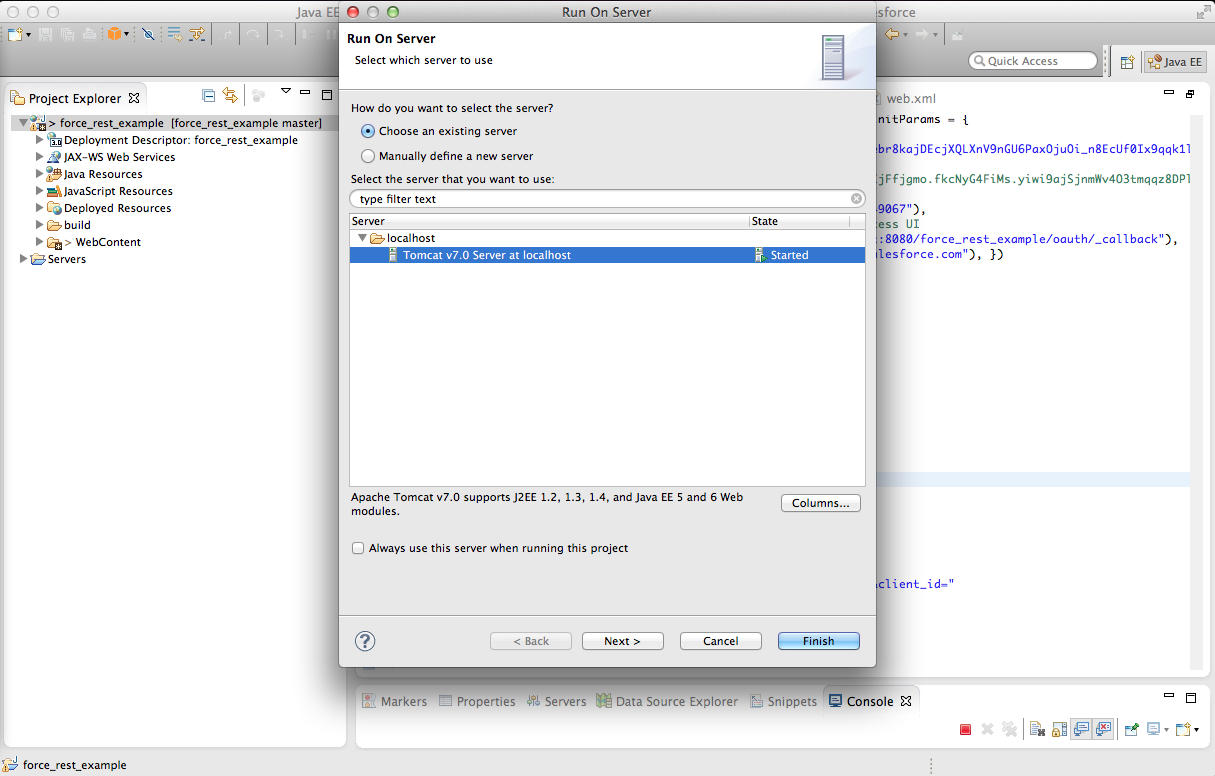Screen dimensions: 1215x776
Task: Click the Columns... button
Action: click(820, 503)
